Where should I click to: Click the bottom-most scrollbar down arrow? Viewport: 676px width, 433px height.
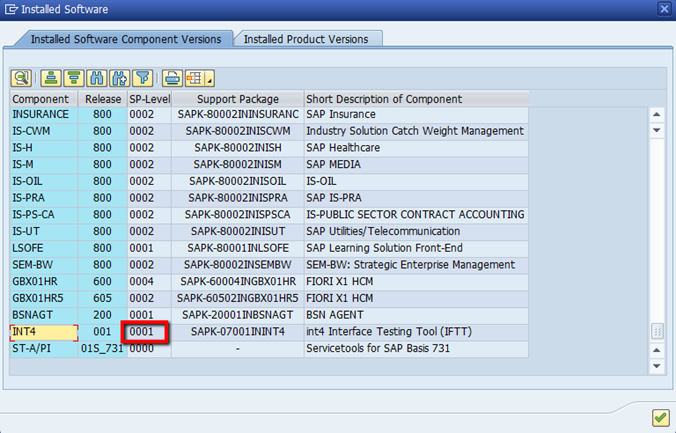(x=657, y=366)
